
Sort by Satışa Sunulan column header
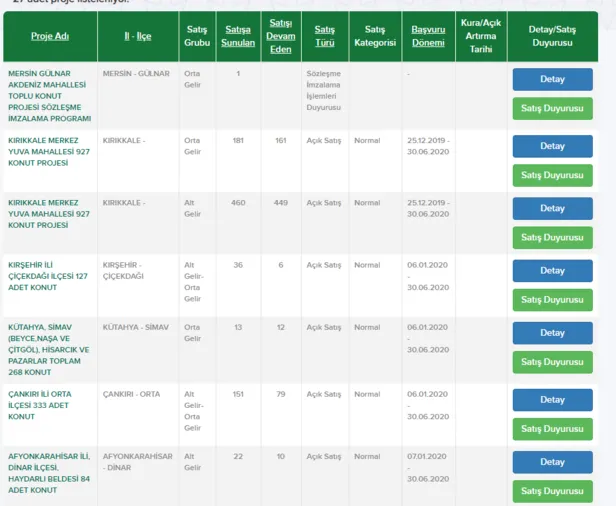pos(238,36)
